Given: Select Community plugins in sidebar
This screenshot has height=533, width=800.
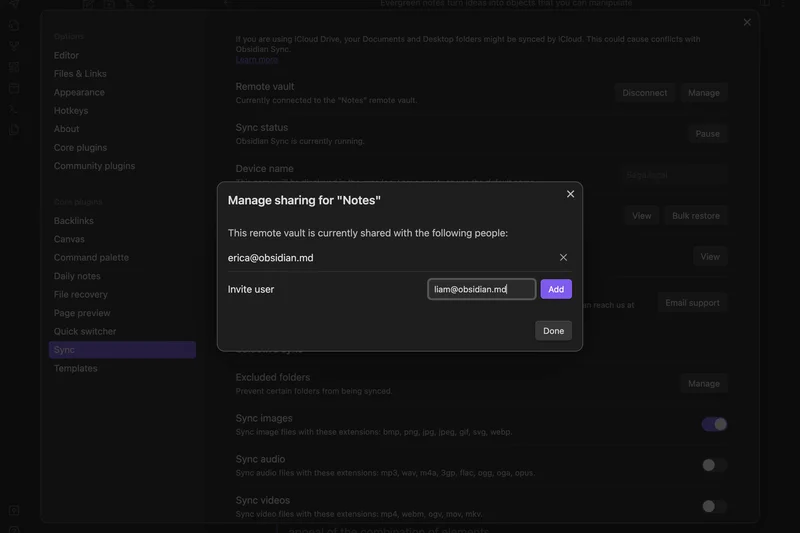Looking at the screenshot, I should tap(94, 166).
